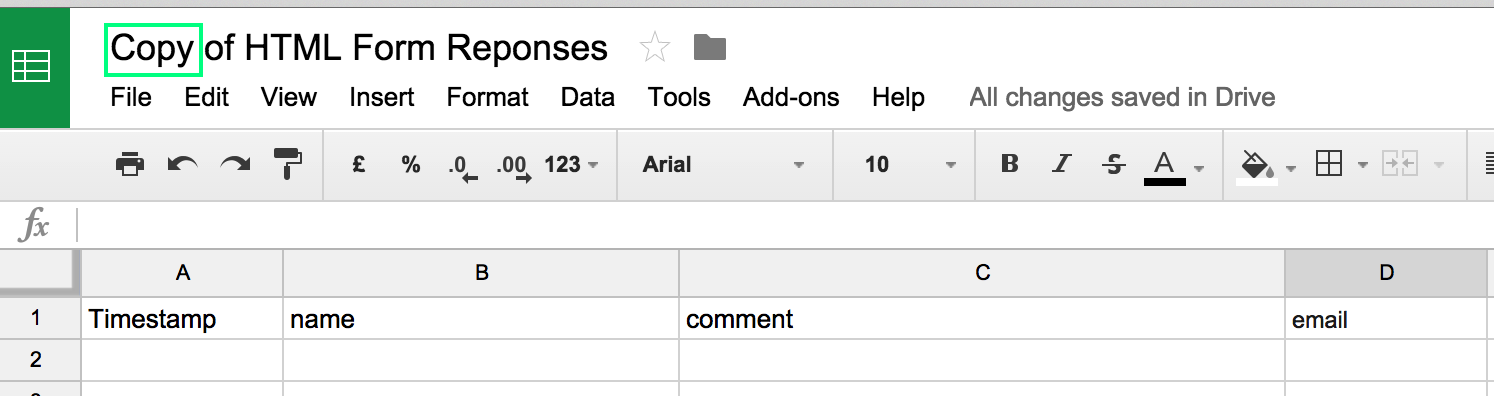Open the Add-ons menu

[791, 97]
